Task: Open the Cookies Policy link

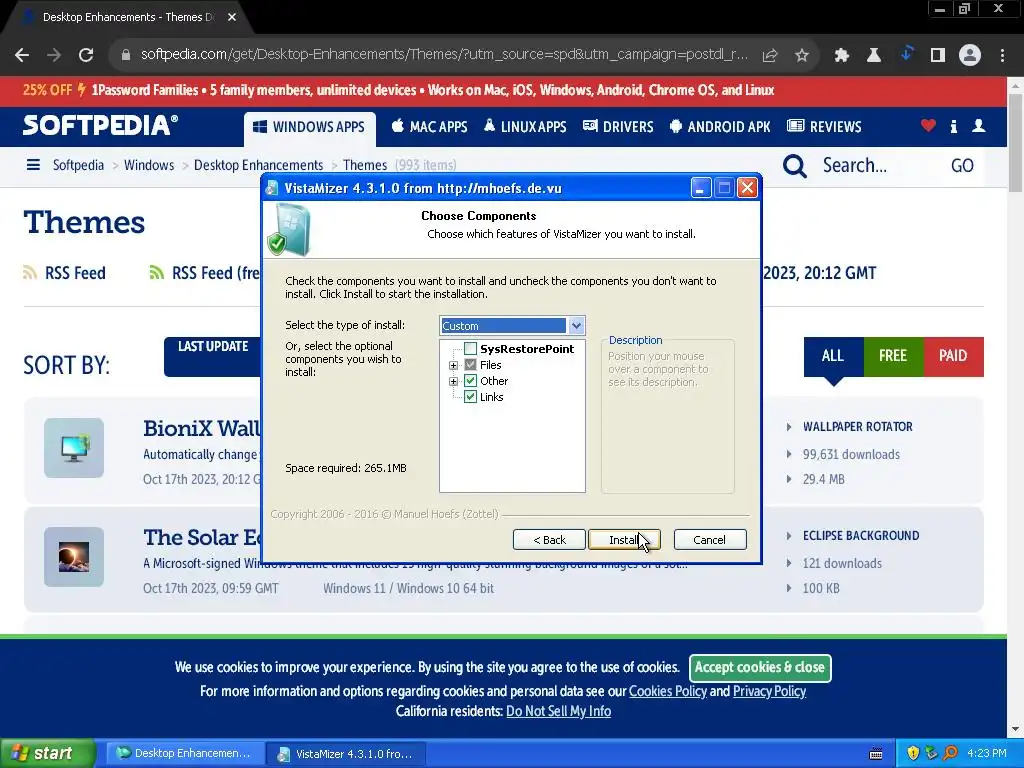Action: [667, 692]
